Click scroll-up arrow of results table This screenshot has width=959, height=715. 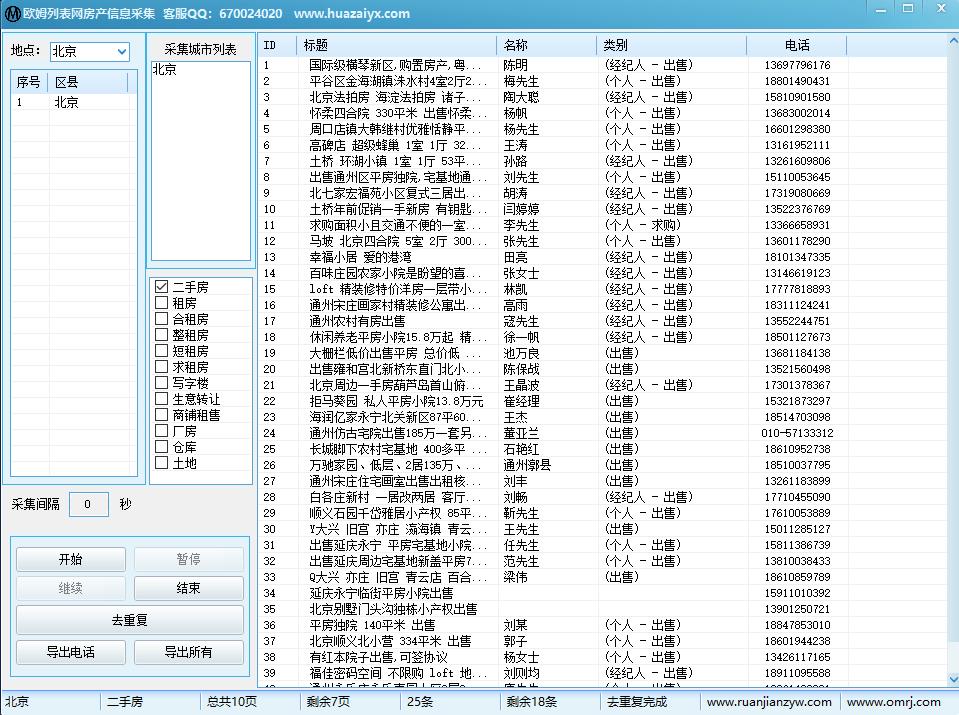point(953,42)
